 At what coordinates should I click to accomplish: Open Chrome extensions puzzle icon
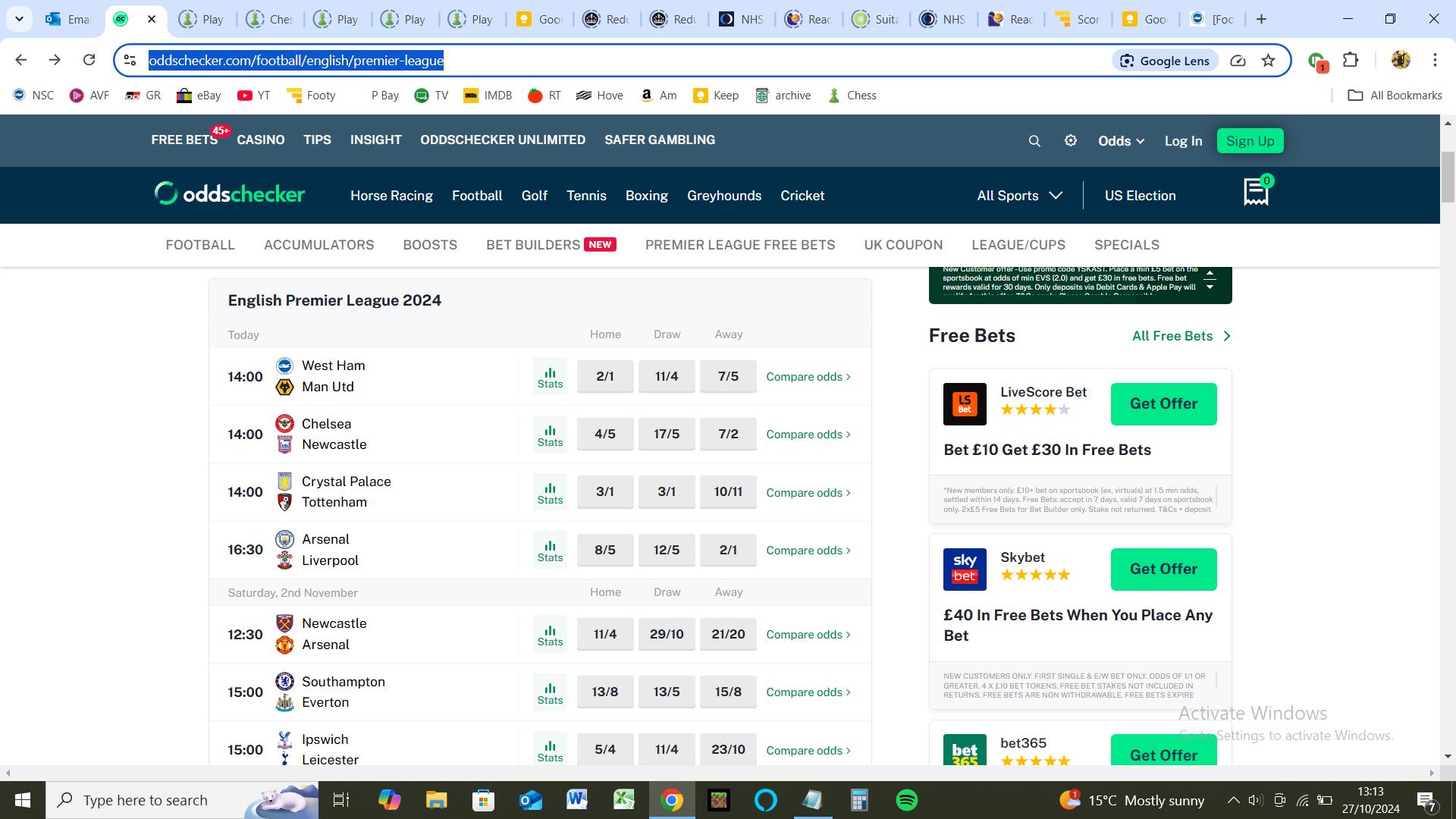(1351, 60)
